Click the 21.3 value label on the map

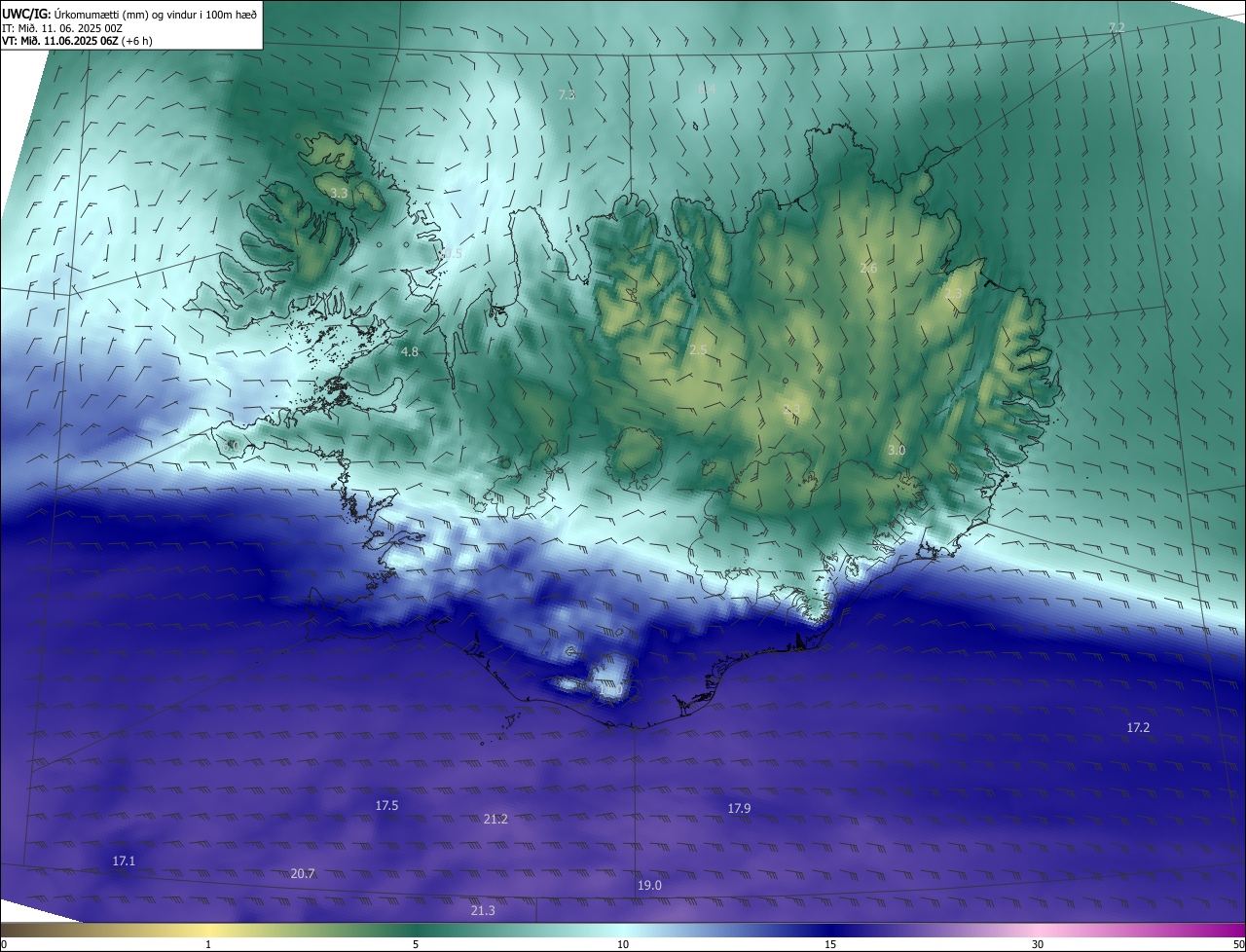pos(483,910)
